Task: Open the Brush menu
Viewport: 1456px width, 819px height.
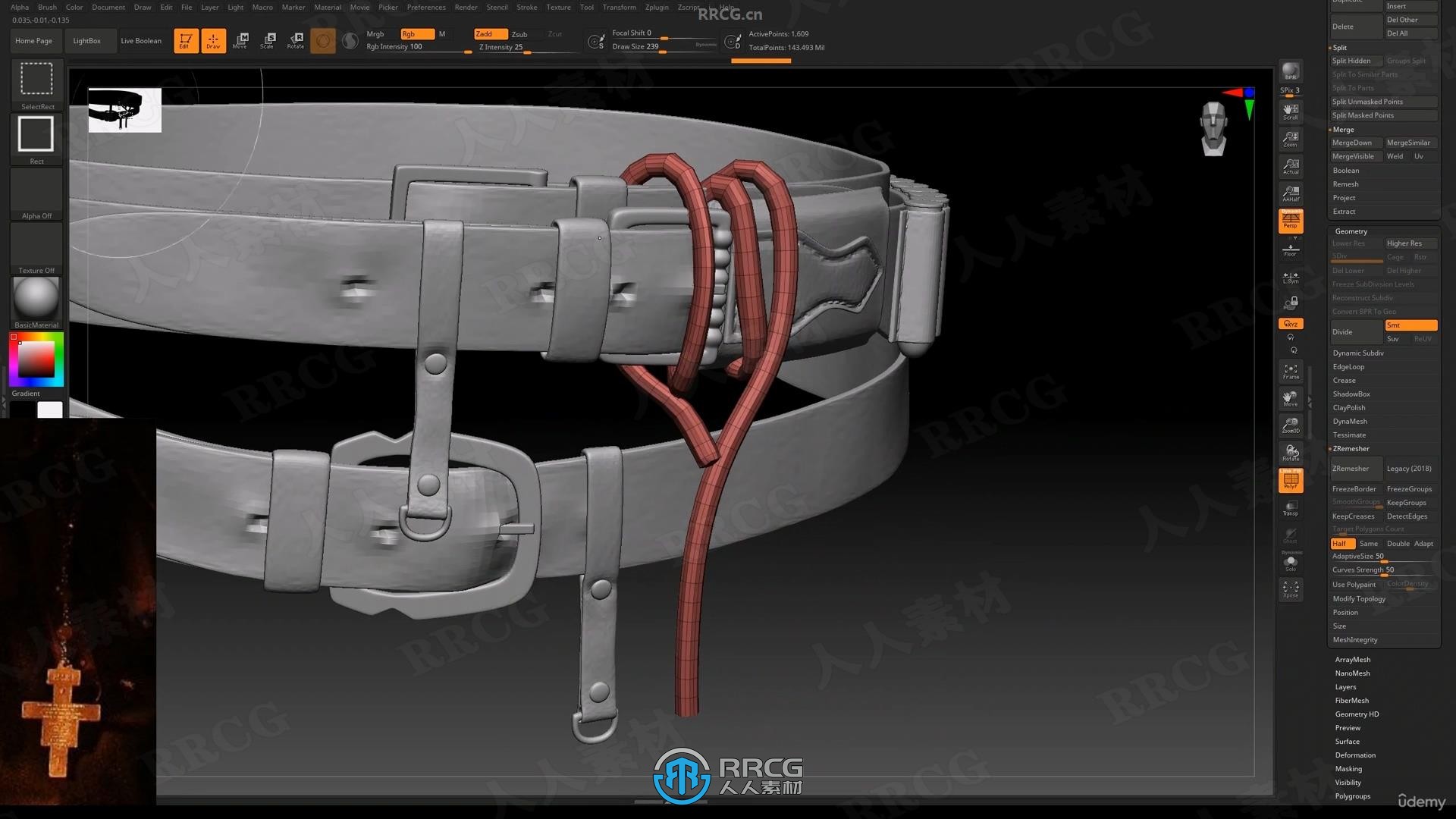Action: (47, 7)
